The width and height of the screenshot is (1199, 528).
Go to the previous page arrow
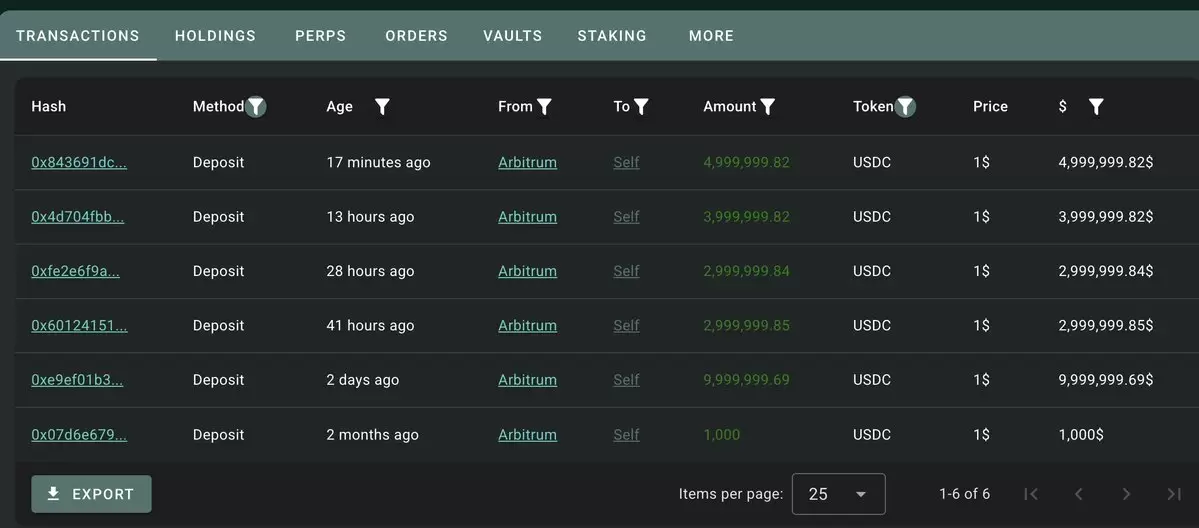1079,494
